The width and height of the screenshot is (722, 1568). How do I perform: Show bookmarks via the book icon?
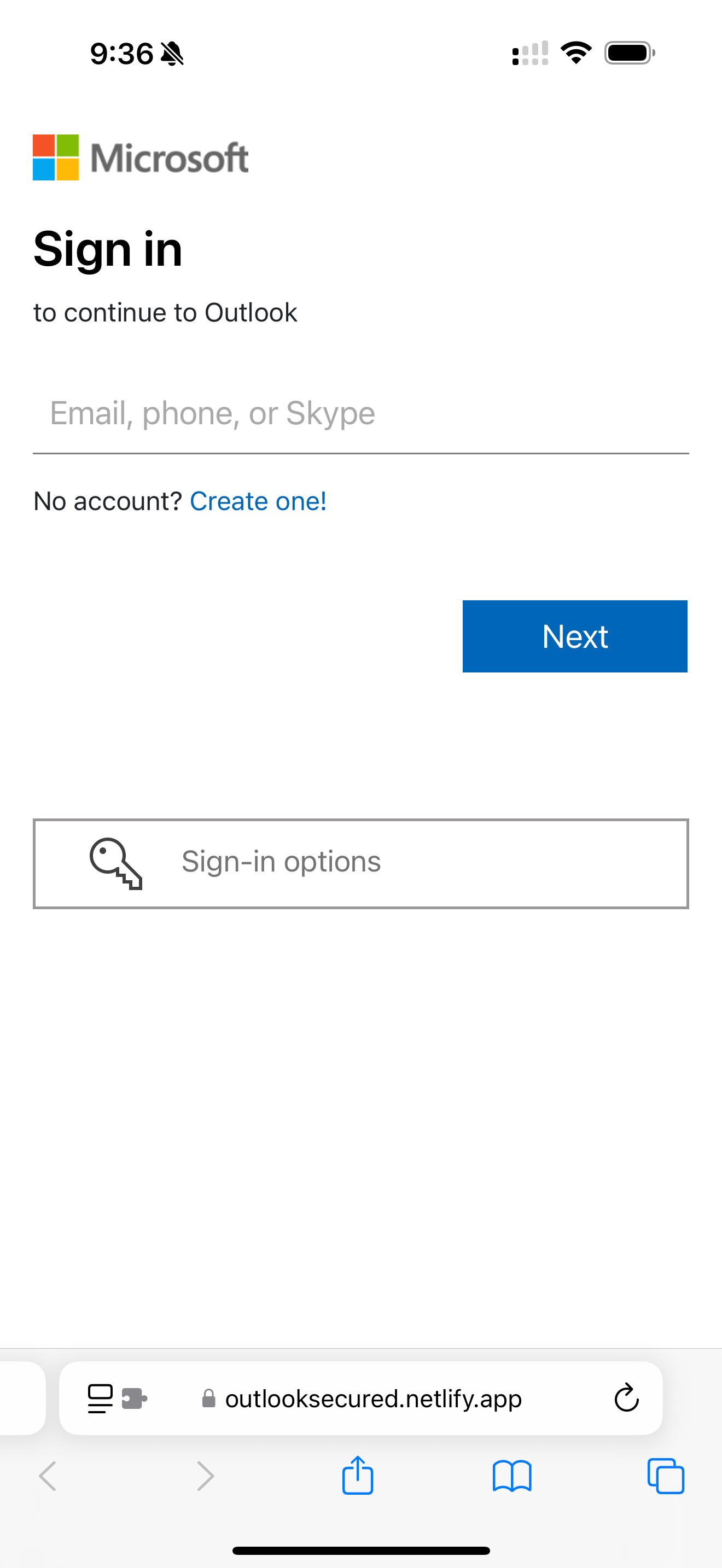512,1476
